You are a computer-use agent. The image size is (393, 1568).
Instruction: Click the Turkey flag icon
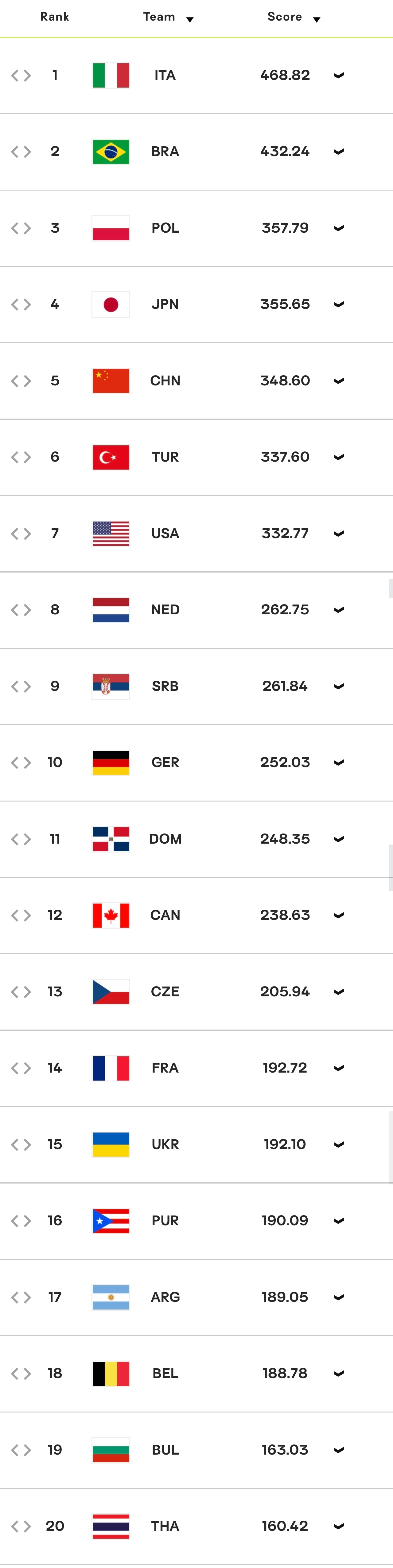click(x=111, y=457)
